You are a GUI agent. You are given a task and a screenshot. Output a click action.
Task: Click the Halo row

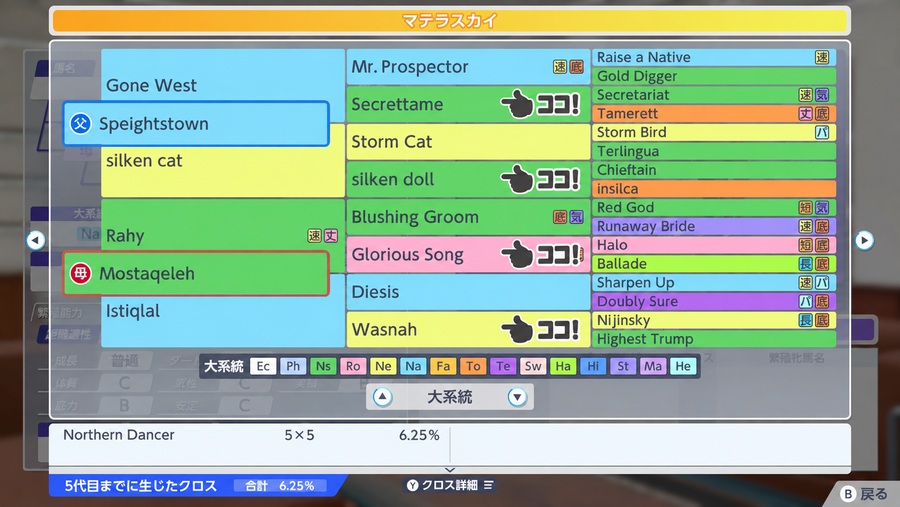tap(713, 245)
